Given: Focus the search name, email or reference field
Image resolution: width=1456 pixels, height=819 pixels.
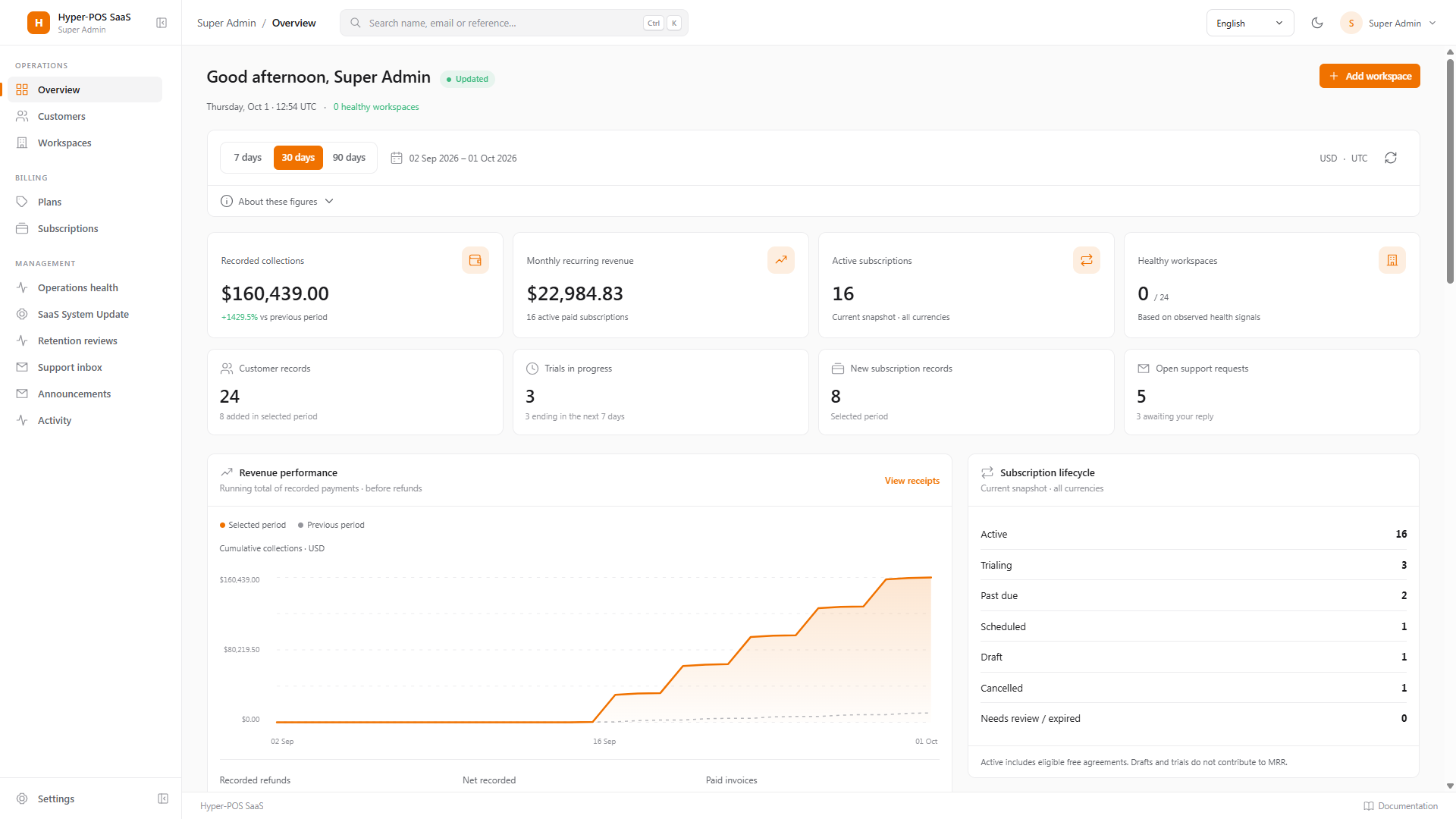Looking at the screenshot, I should click(514, 23).
